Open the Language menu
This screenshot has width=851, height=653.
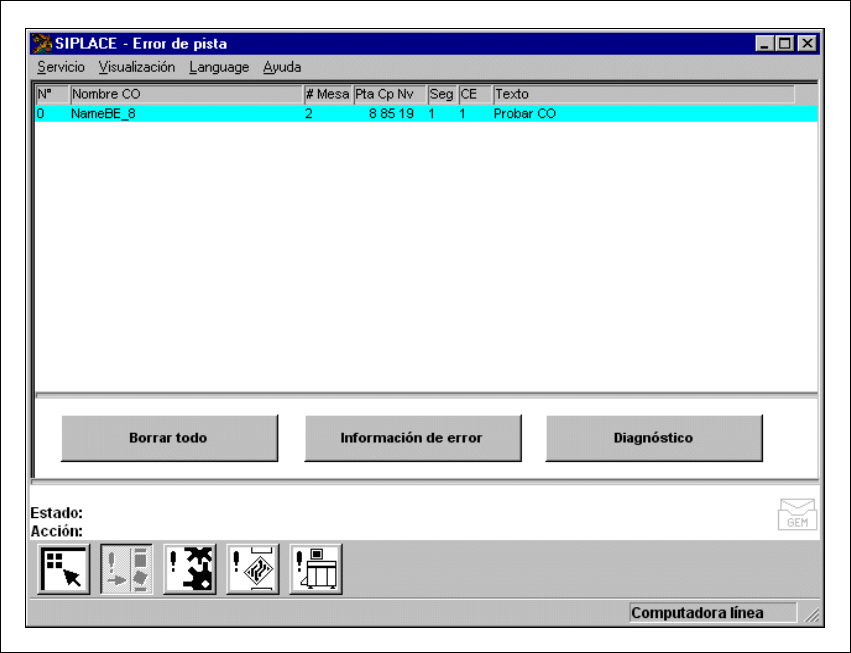(219, 67)
